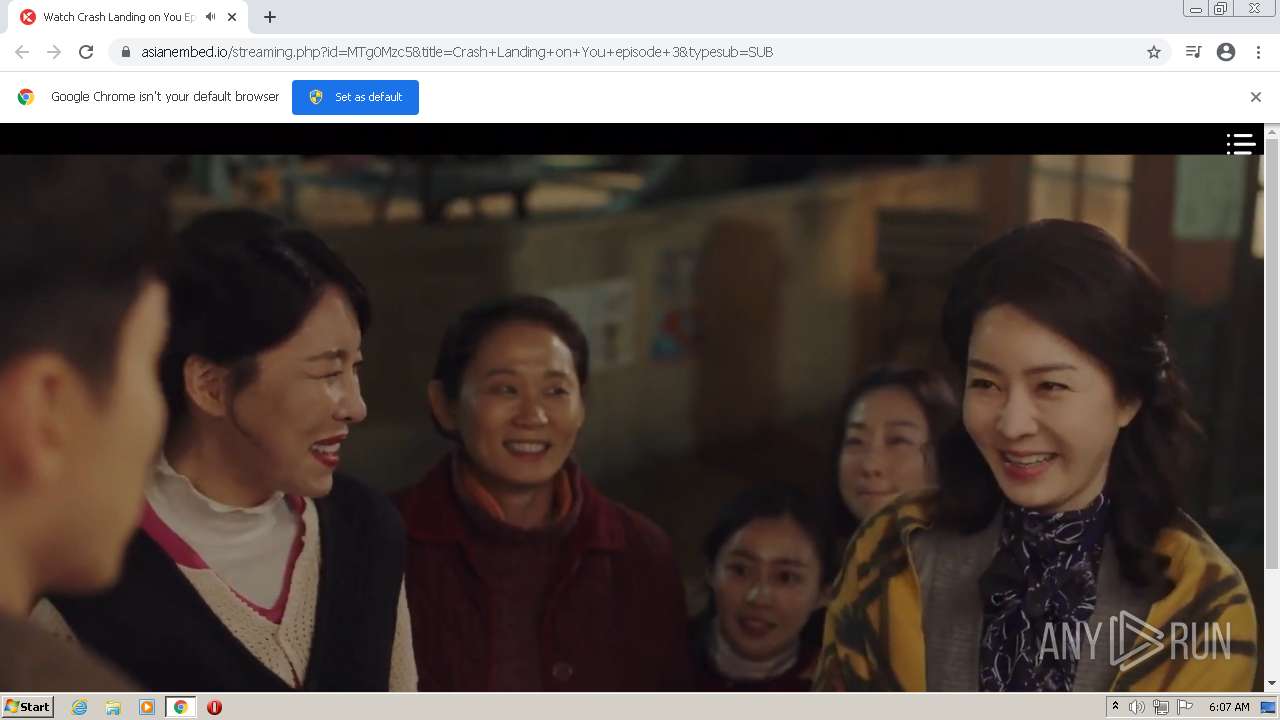This screenshot has width=1280, height=720.
Task: Open the network tray icon
Action: pyautogui.click(x=1161, y=707)
